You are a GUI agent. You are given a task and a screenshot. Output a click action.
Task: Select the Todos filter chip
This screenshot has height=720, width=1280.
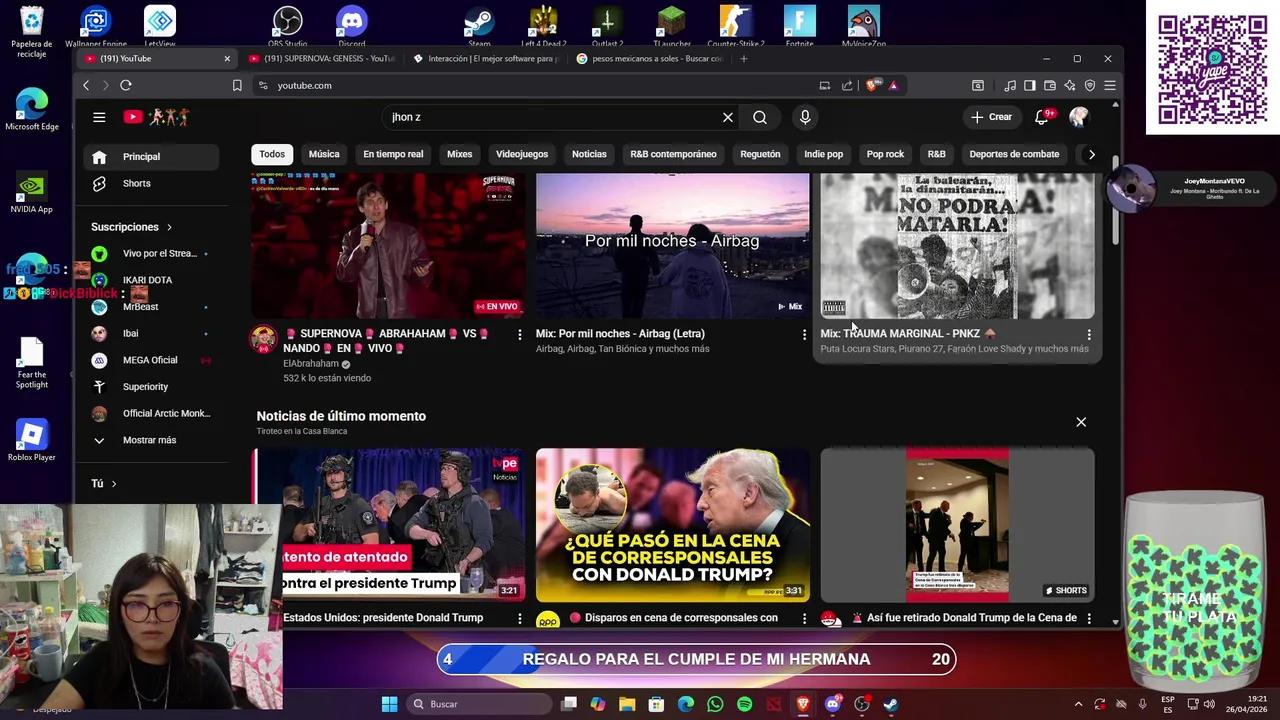(272, 154)
